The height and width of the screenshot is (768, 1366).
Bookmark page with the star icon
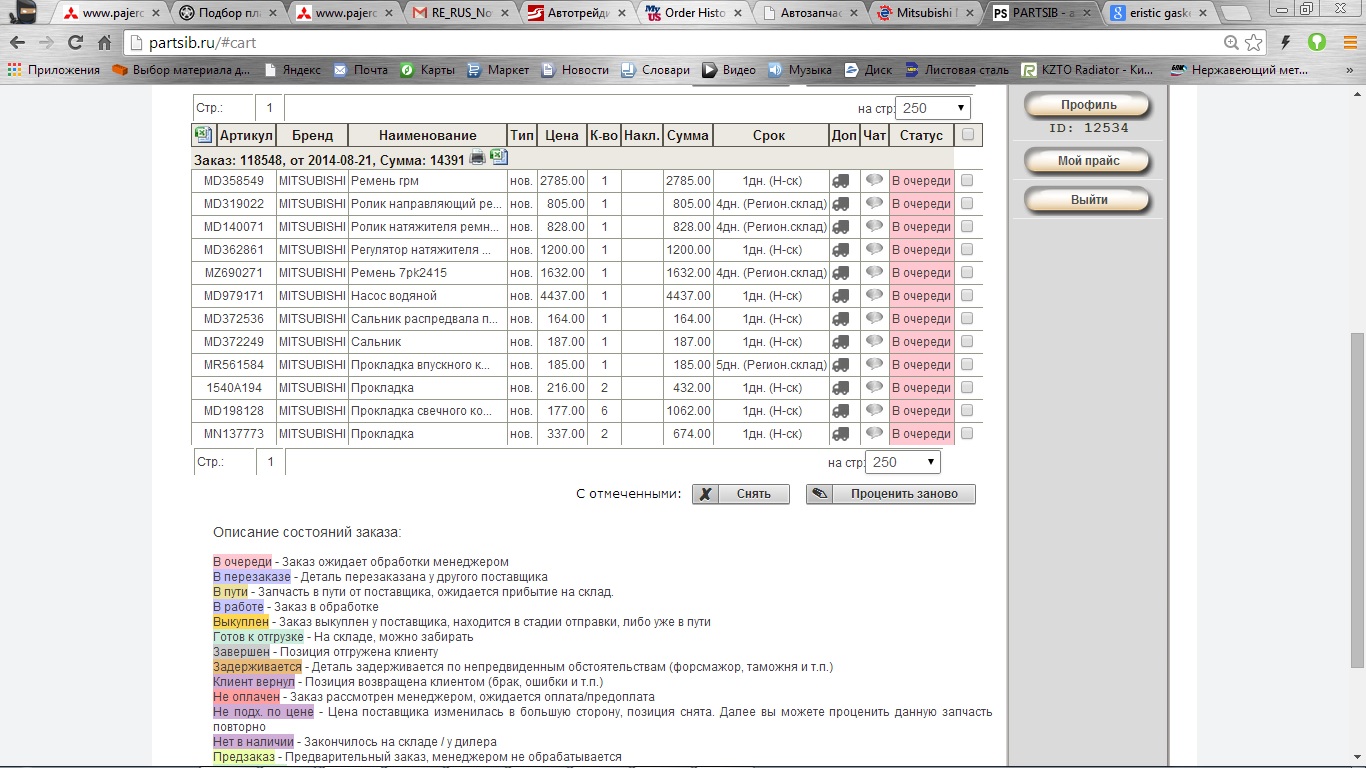[x=1254, y=43]
